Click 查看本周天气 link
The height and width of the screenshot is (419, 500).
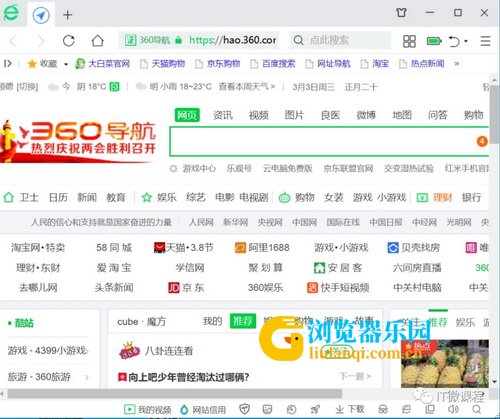(x=247, y=87)
